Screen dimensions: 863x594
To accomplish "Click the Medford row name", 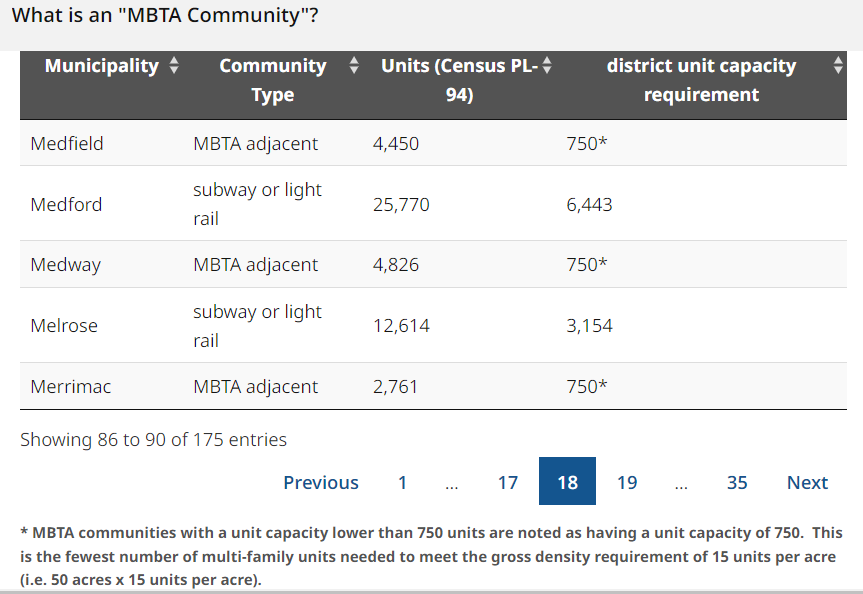I will click(x=66, y=204).
